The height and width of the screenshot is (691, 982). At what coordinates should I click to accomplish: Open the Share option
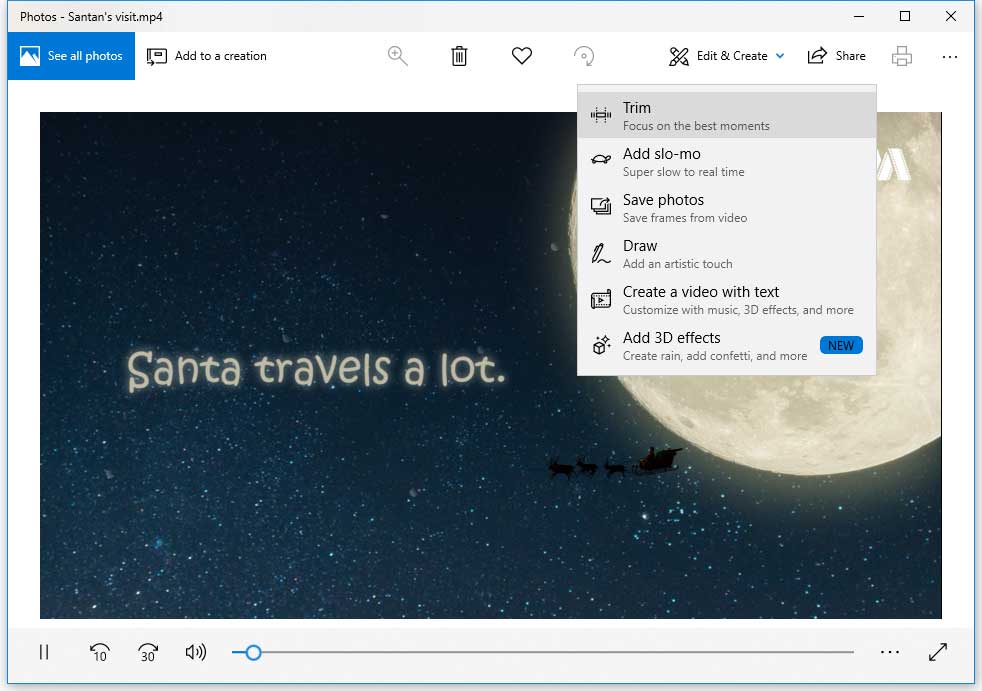[x=837, y=56]
